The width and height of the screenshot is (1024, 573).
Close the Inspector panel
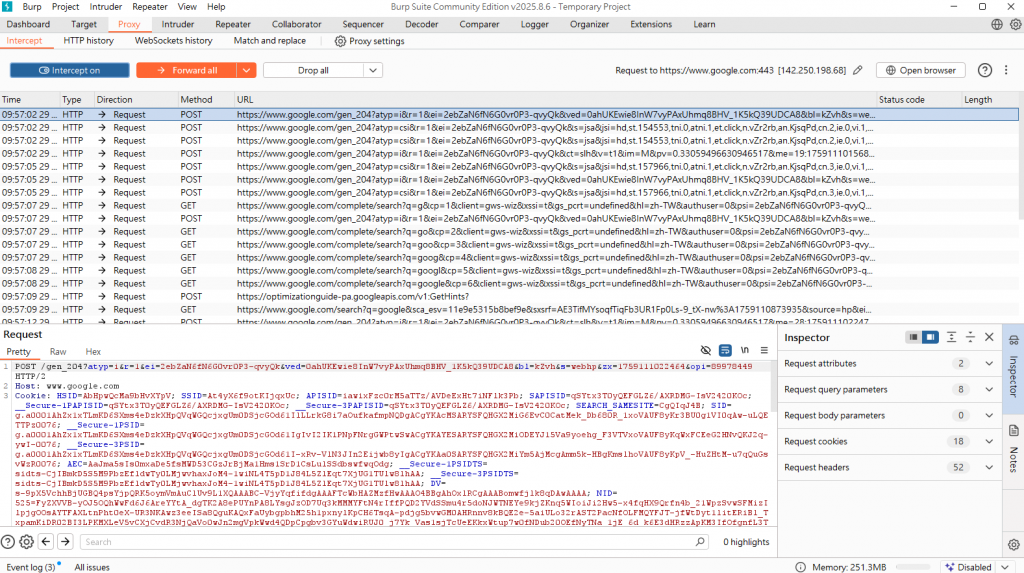(989, 337)
